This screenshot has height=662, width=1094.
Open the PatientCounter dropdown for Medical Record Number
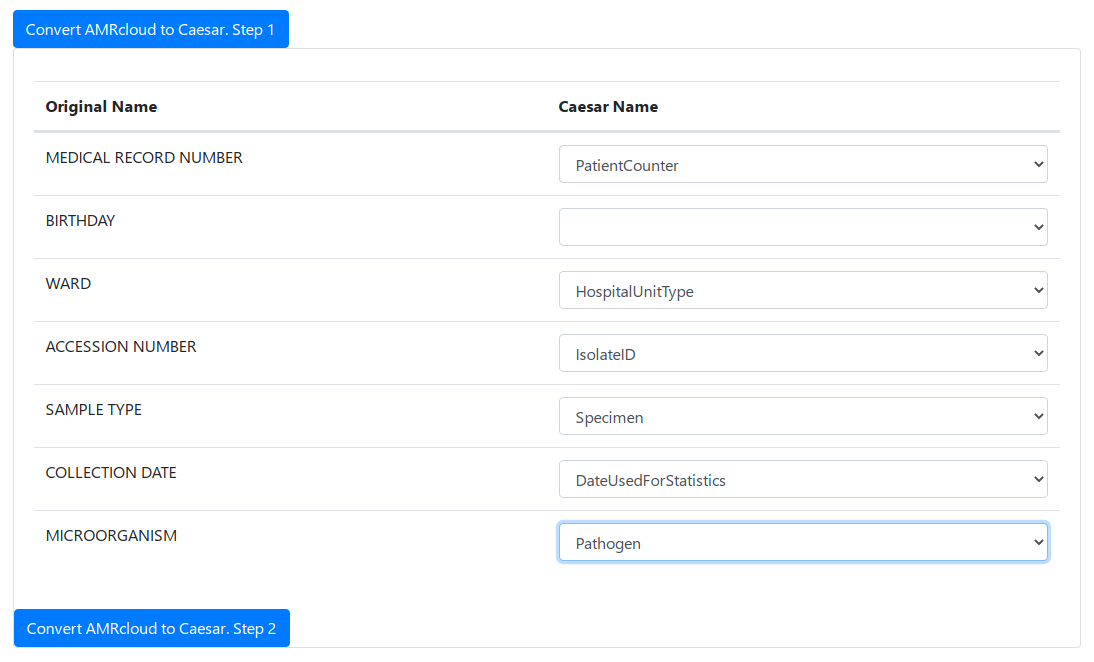coord(803,165)
